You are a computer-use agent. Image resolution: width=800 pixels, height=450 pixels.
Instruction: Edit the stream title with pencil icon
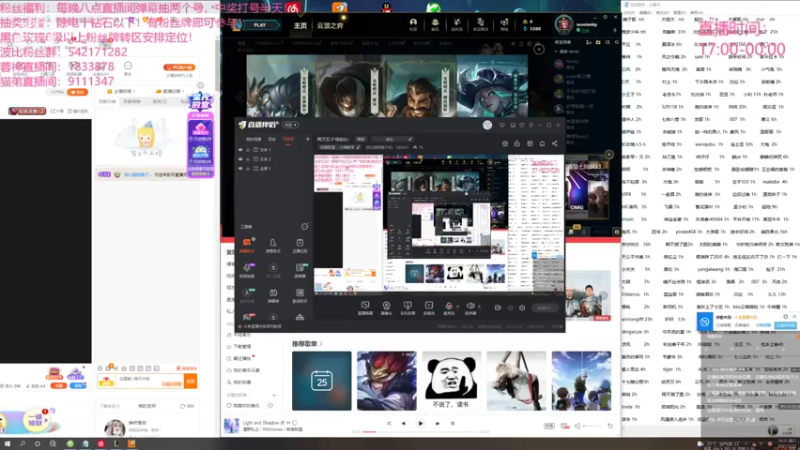click(410, 139)
